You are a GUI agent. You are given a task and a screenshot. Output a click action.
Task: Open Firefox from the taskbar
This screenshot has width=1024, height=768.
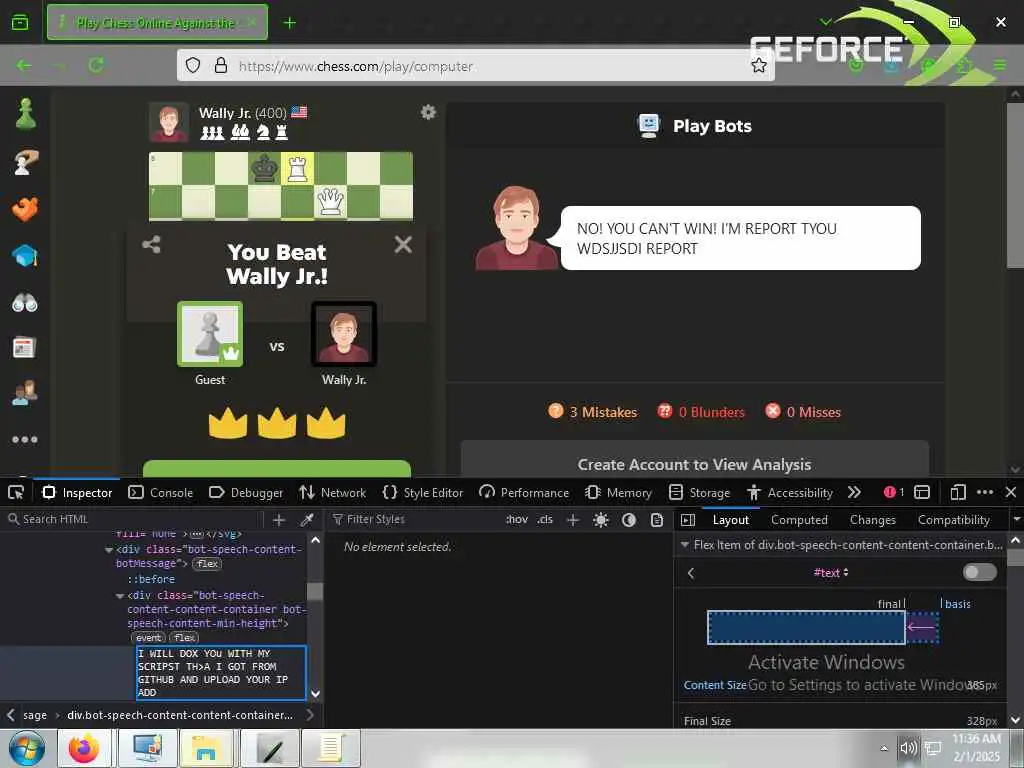tap(84, 748)
